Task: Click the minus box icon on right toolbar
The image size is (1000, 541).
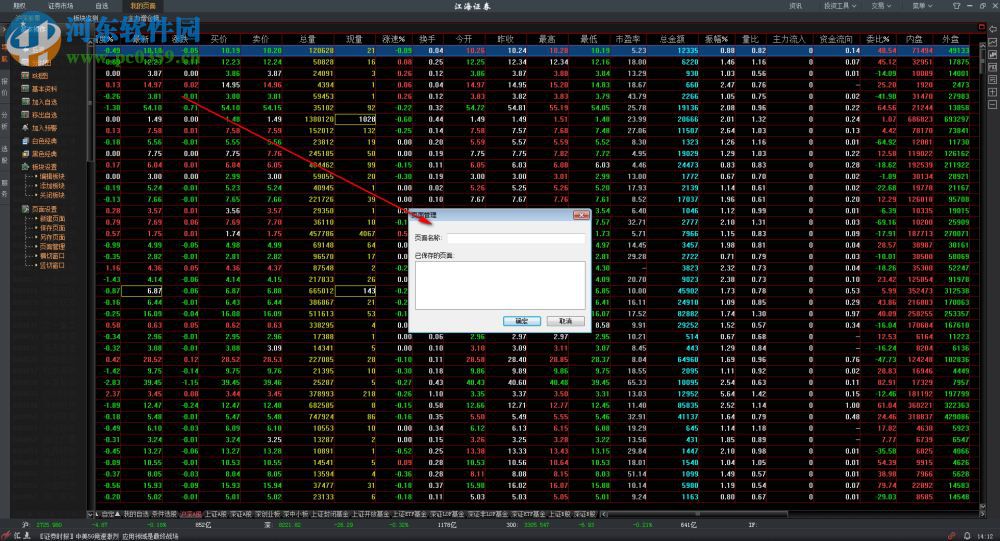Action: 993,104
